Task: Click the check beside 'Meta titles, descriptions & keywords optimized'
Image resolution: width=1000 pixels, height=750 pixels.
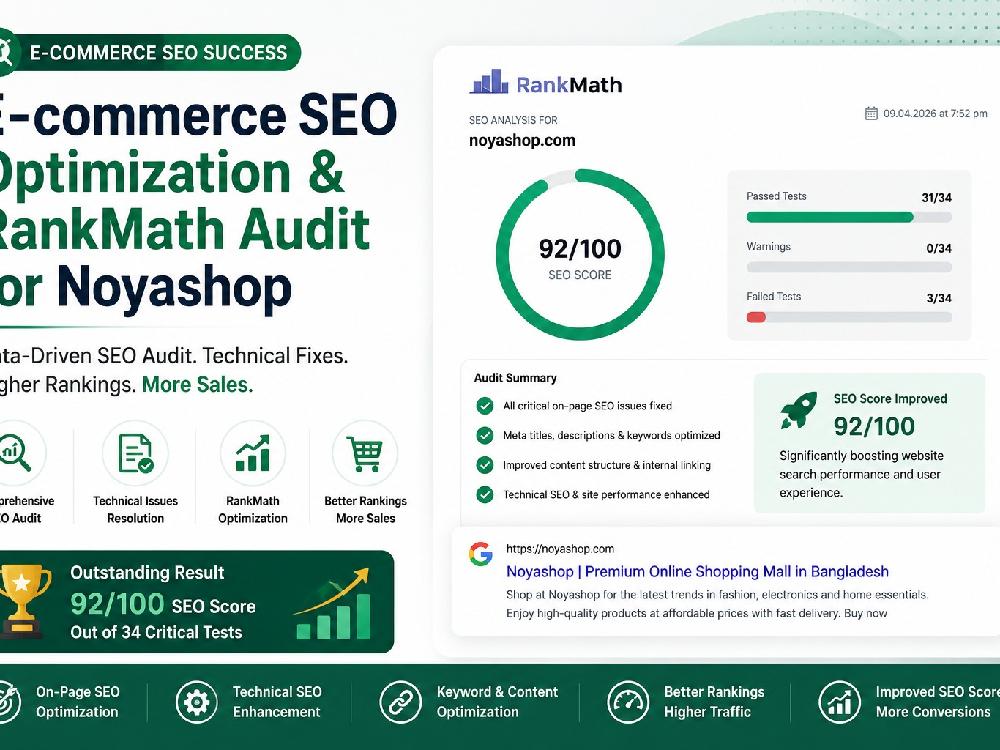Action: click(485, 436)
